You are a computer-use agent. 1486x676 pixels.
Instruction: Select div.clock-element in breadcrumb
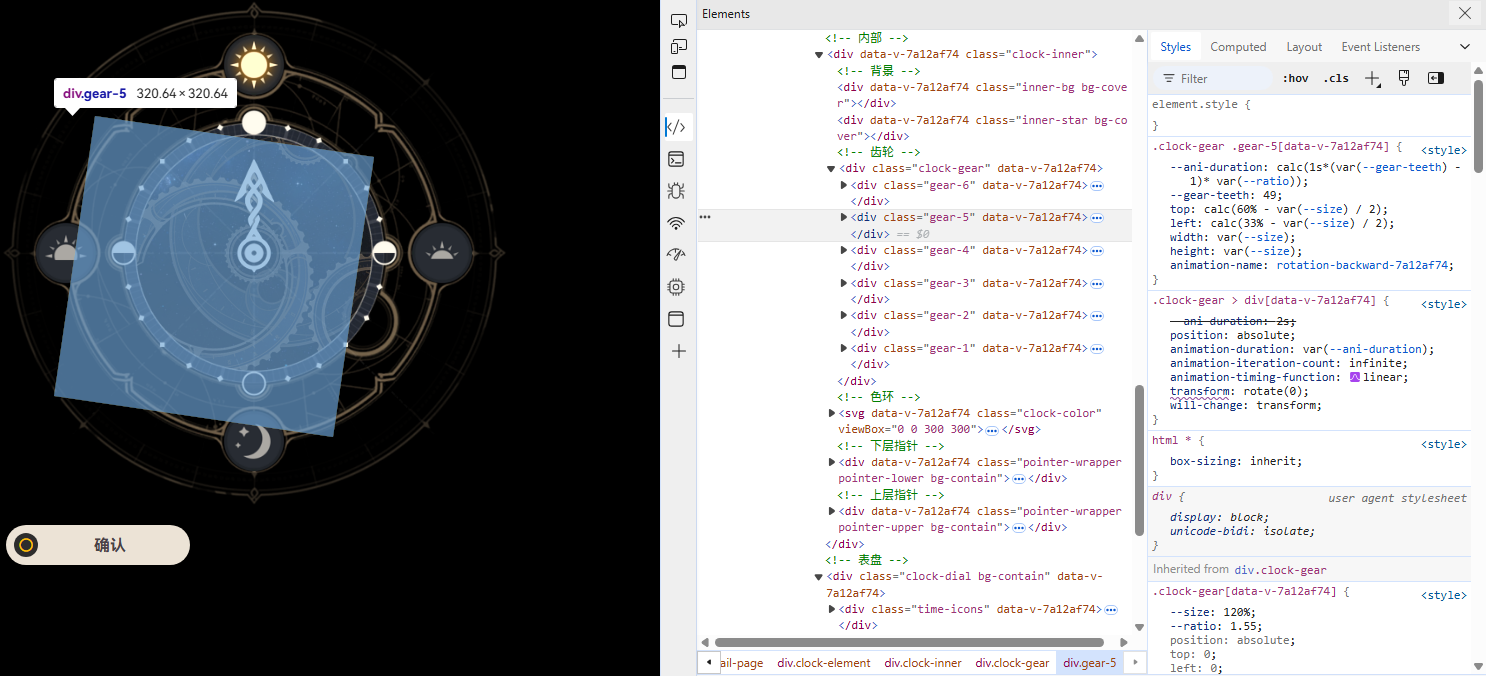[x=824, y=662]
